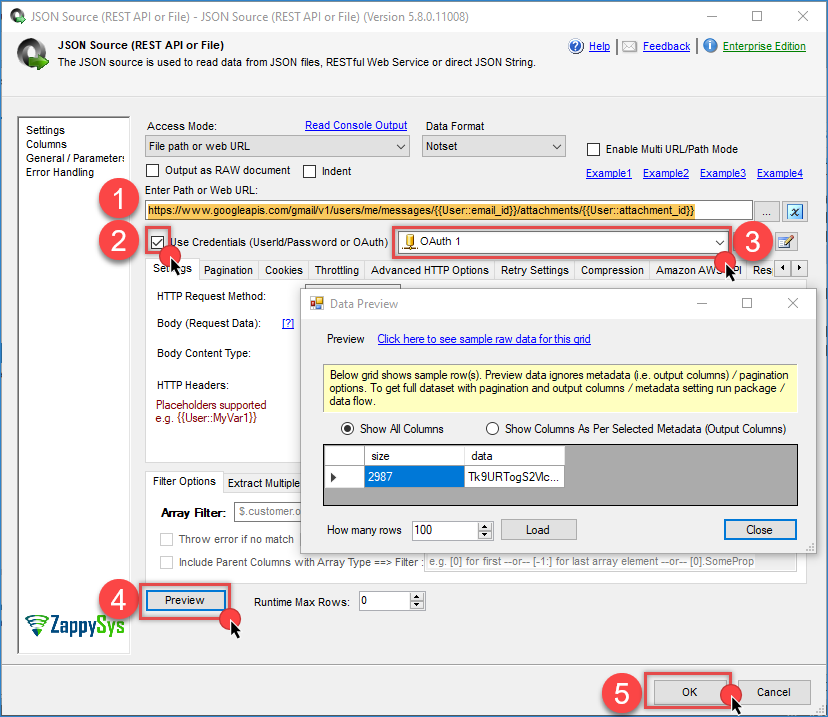Screen dimensions: 828x717
Task: Open the Advanced HTTP Options tab
Action: click(x=429, y=270)
